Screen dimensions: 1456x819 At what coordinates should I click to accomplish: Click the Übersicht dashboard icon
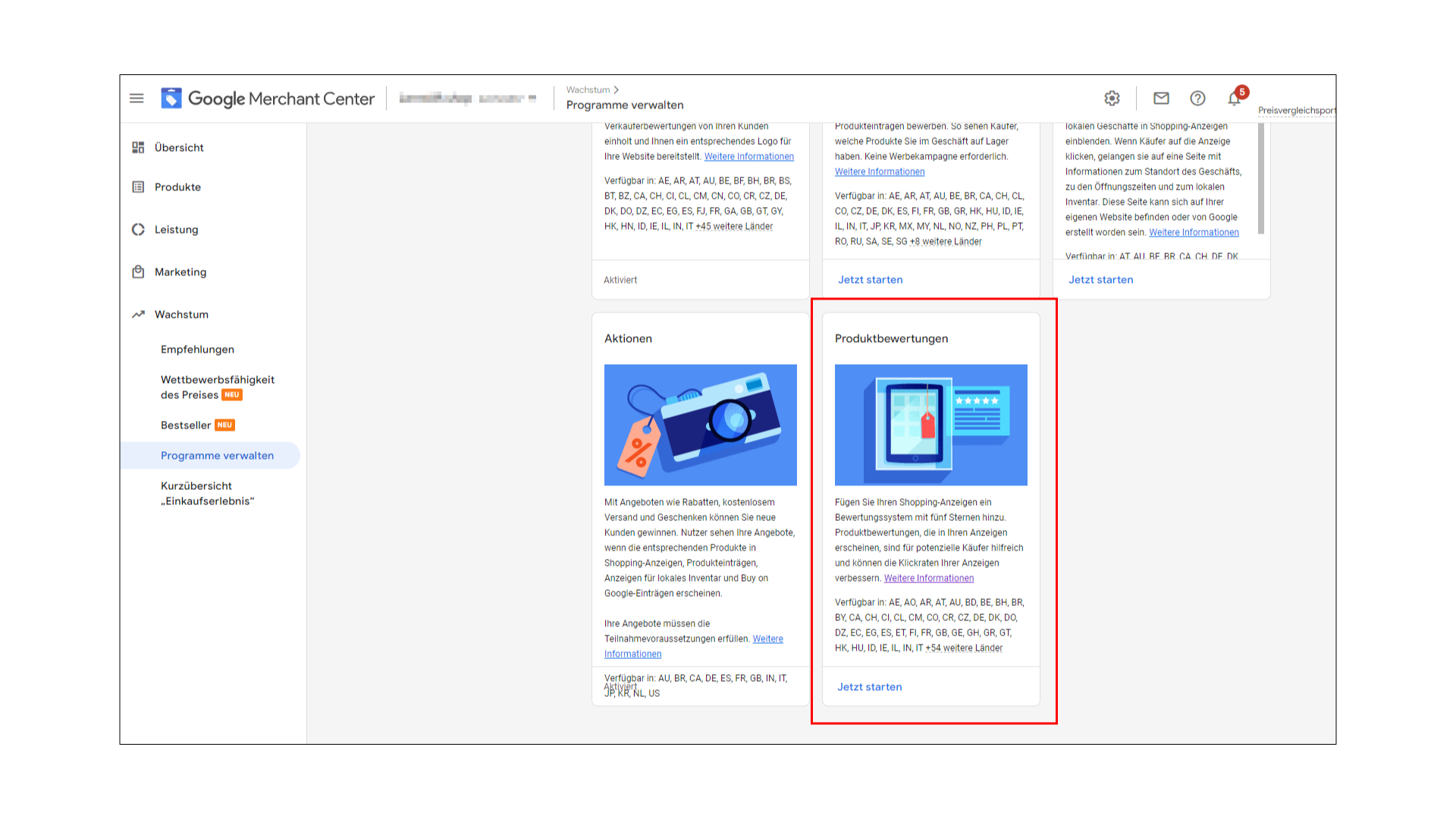[138, 147]
